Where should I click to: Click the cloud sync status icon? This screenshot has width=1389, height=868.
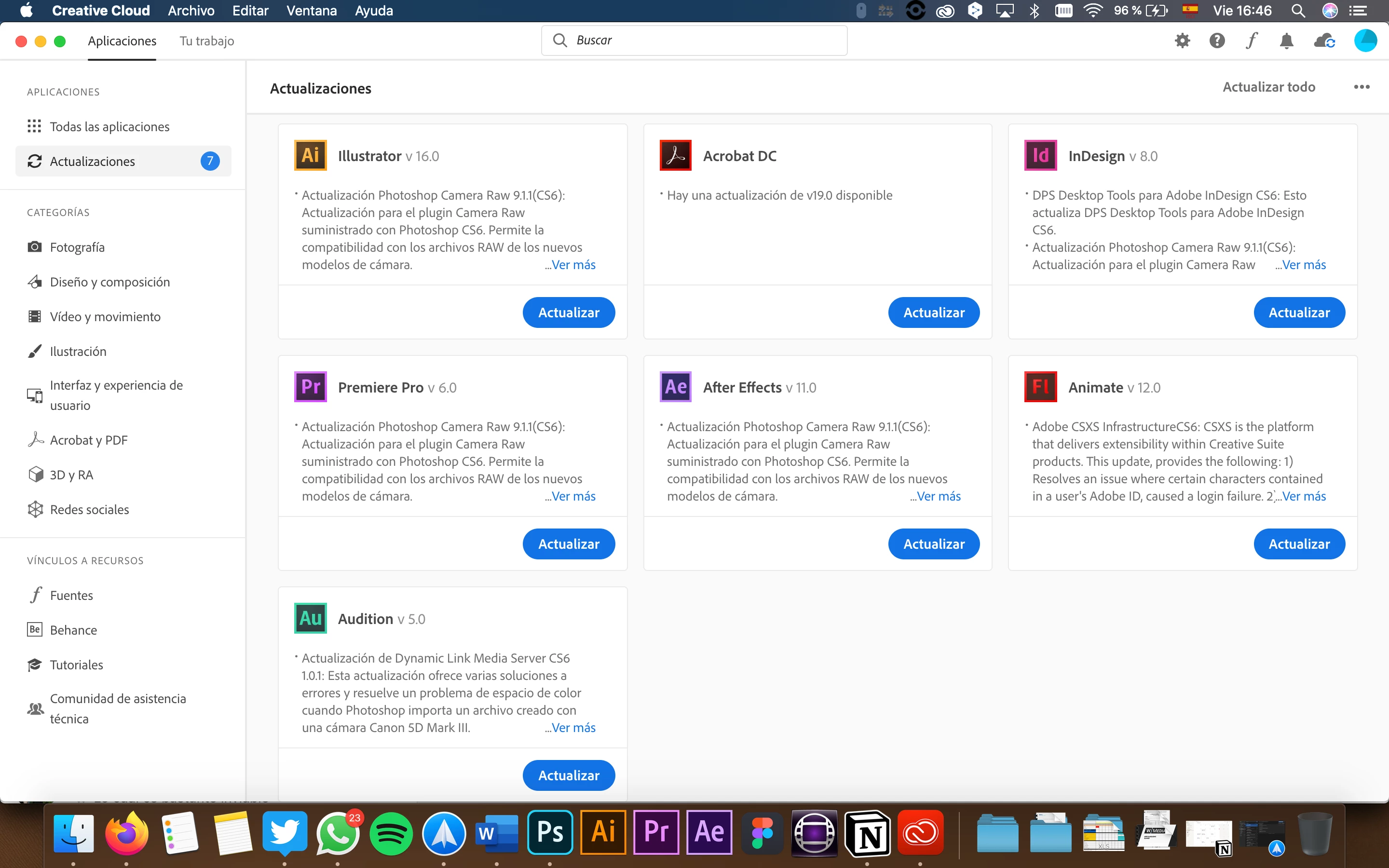coord(1324,41)
